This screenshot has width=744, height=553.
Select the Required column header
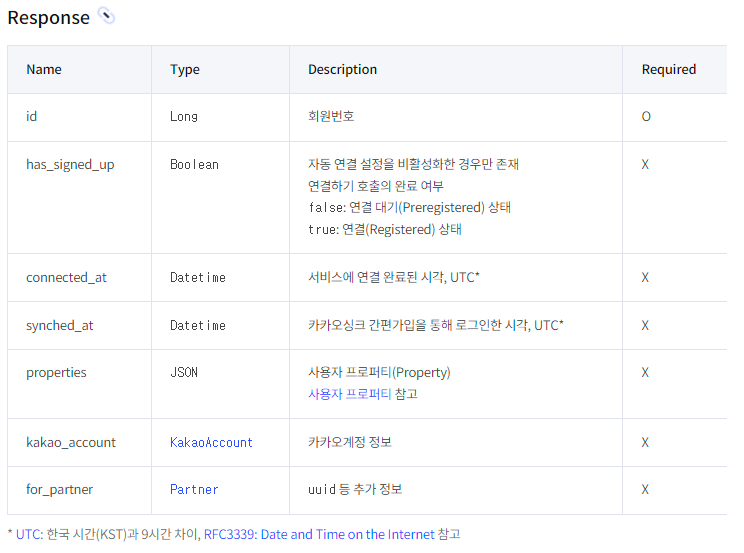point(669,70)
